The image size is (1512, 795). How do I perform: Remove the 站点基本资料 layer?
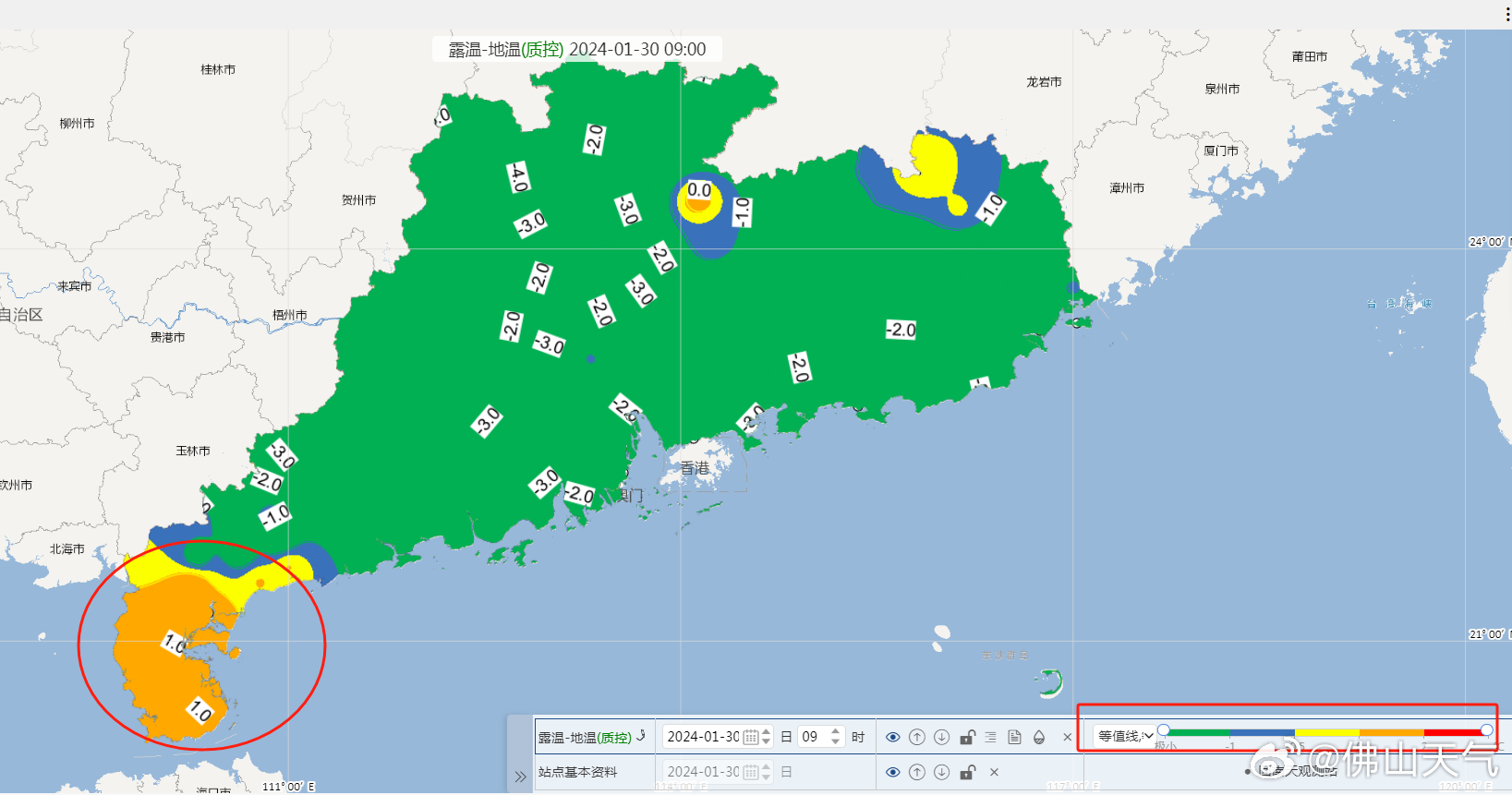click(994, 772)
